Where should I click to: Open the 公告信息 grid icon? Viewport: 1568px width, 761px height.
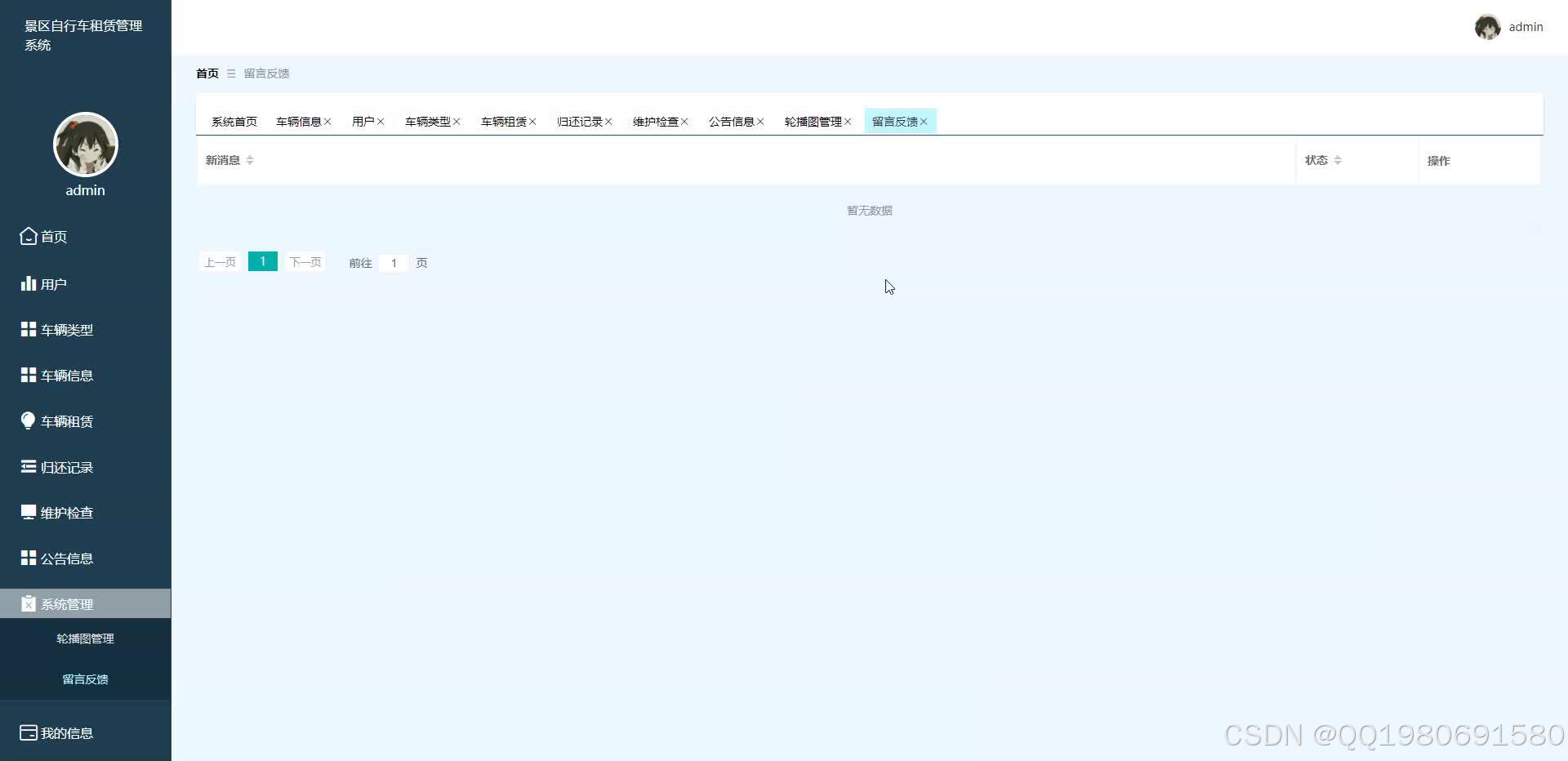(27, 558)
